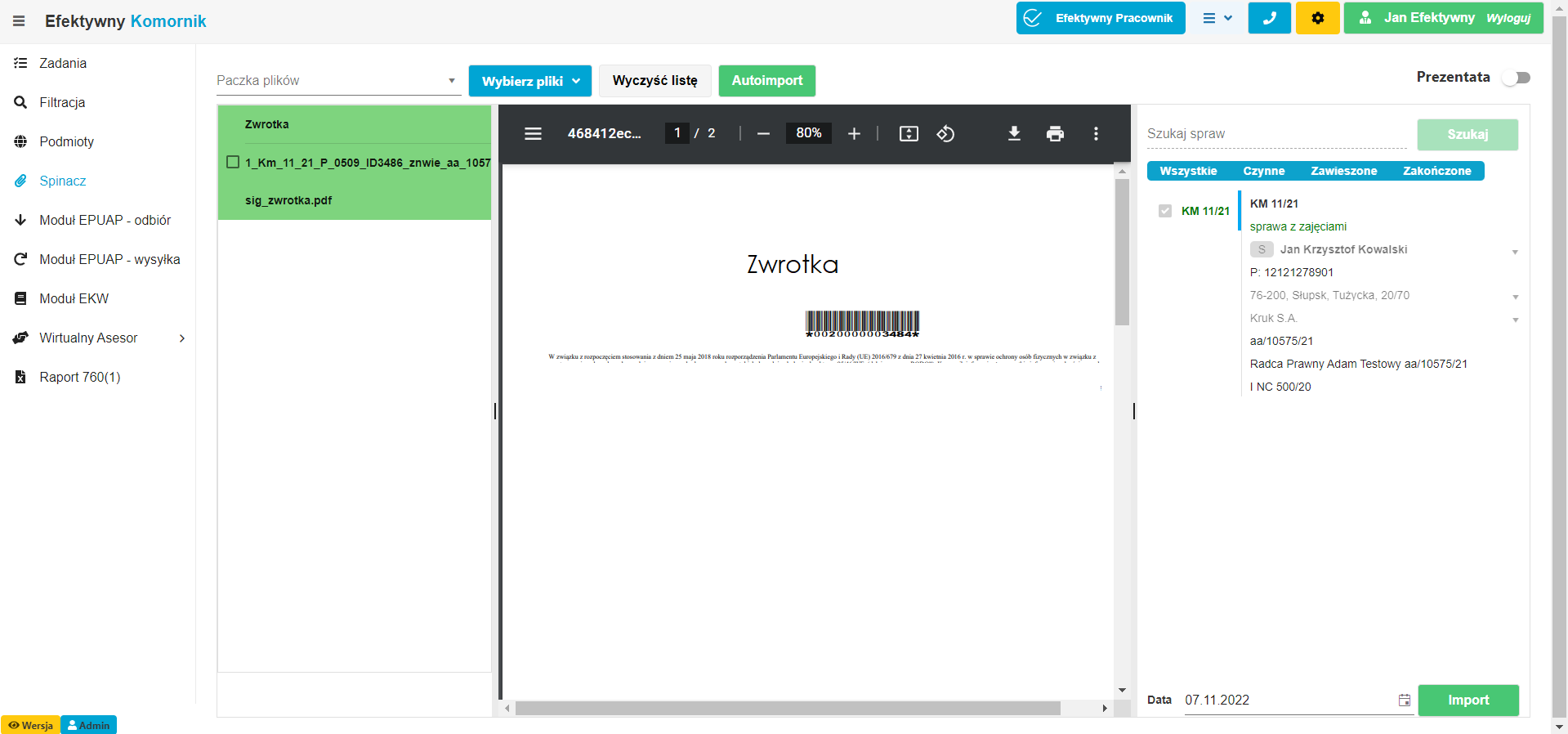The width and height of the screenshot is (1568, 734).
Task: Open the Paczka plików dropdown
Action: coord(338,80)
